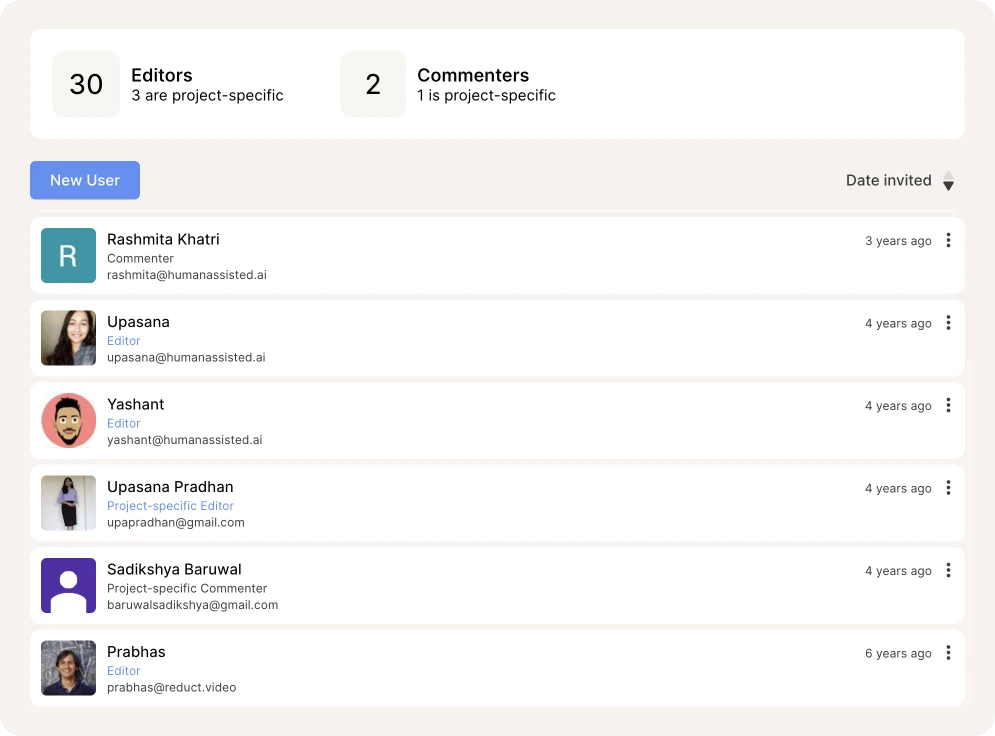Click the Date invited sort label

[x=888, y=180]
